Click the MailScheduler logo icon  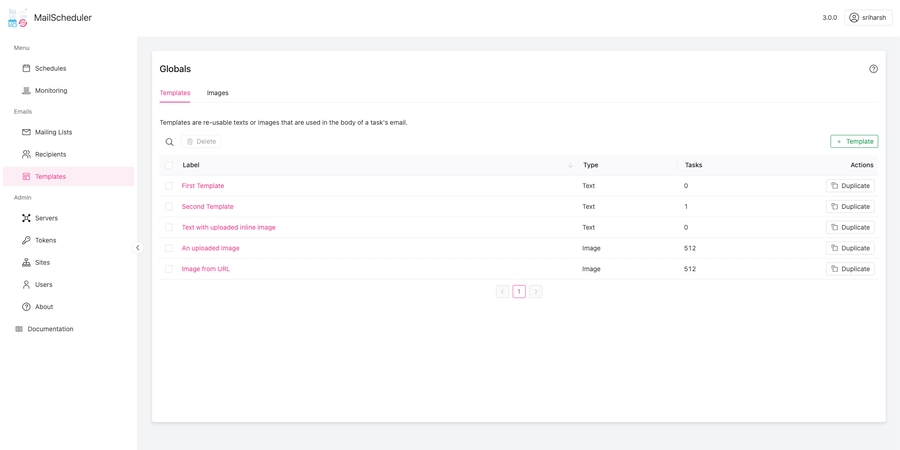click(18, 18)
